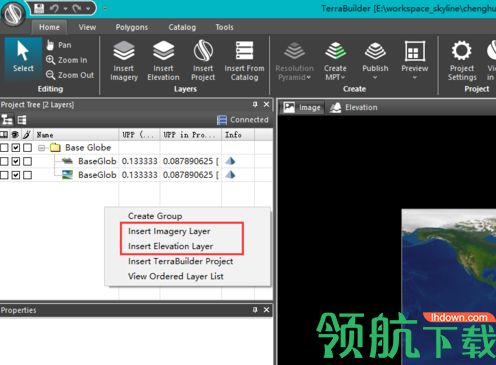Click the first column header icon in project tree
Image resolution: width=496 pixels, height=365 pixels.
[4, 135]
